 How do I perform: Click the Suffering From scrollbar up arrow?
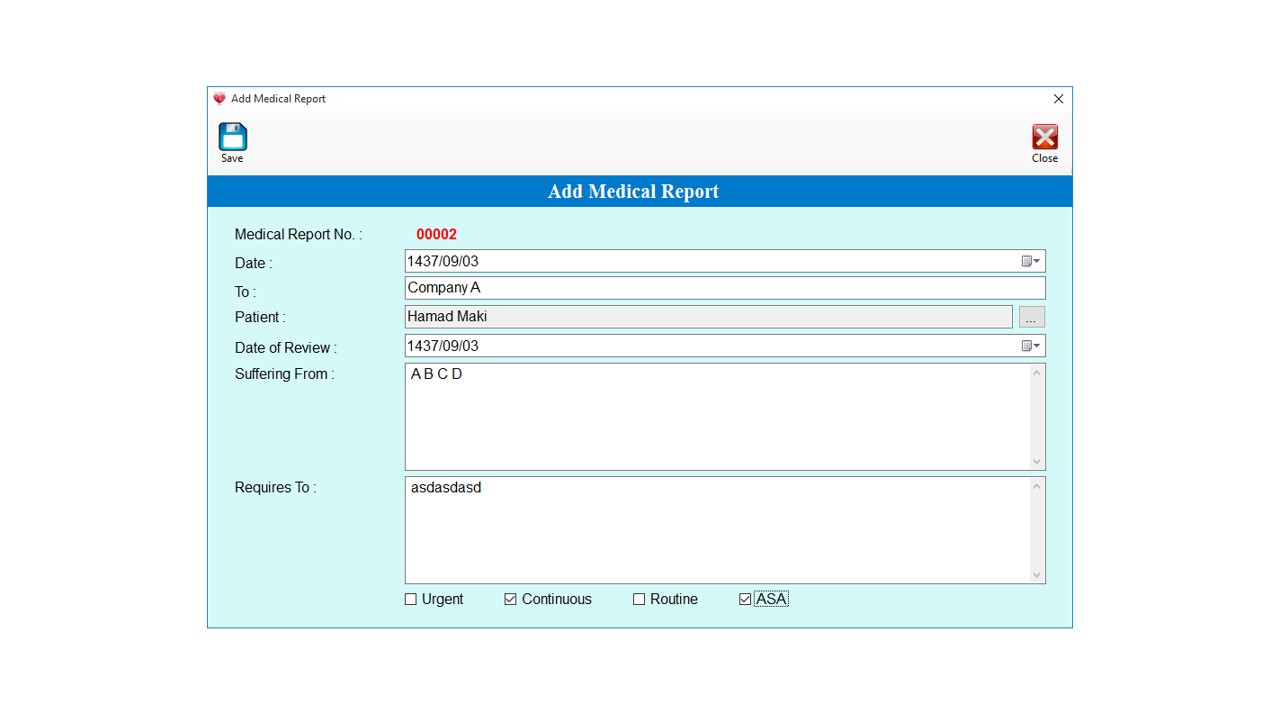1037,373
